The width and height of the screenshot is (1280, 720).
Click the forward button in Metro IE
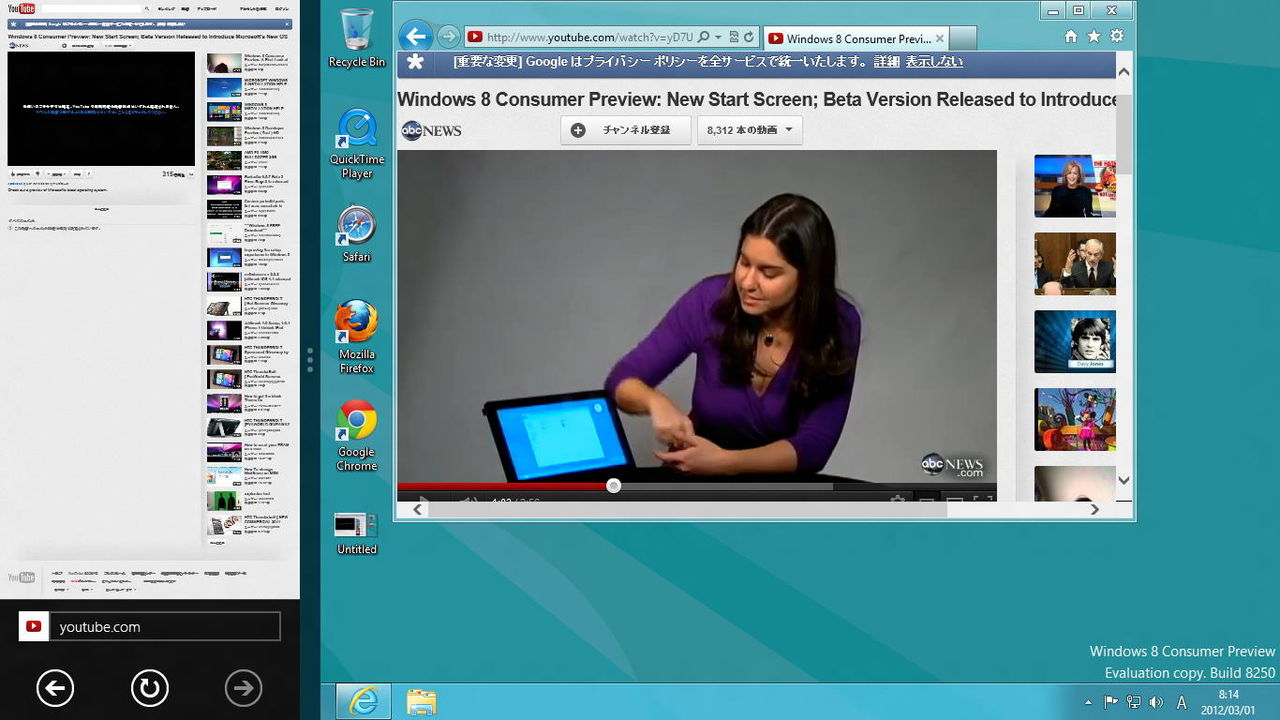pos(243,688)
